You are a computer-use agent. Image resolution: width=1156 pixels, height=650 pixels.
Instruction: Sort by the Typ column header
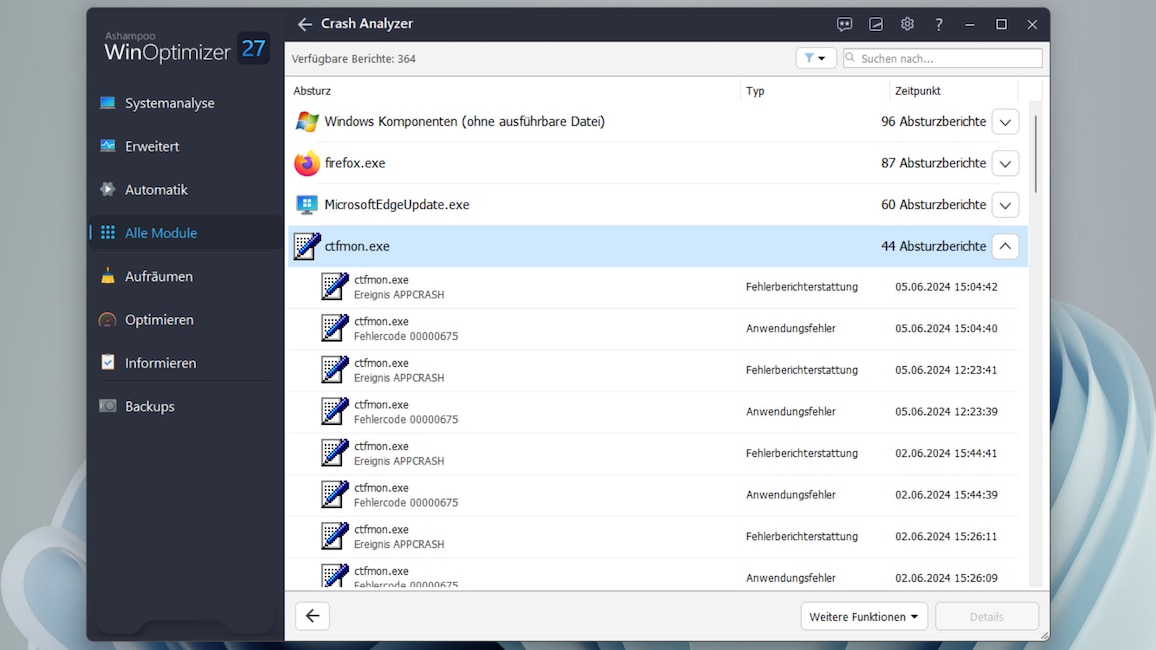pos(755,91)
